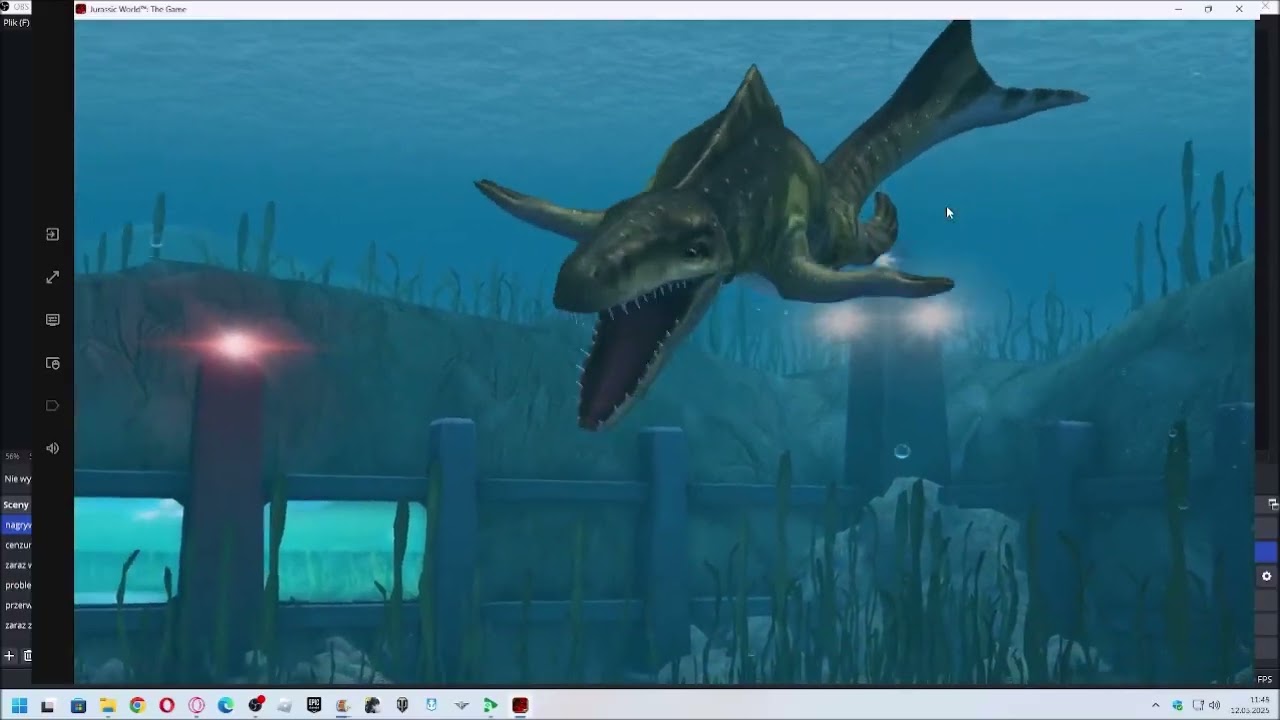Click the exit icon in the game side panel

tap(53, 234)
